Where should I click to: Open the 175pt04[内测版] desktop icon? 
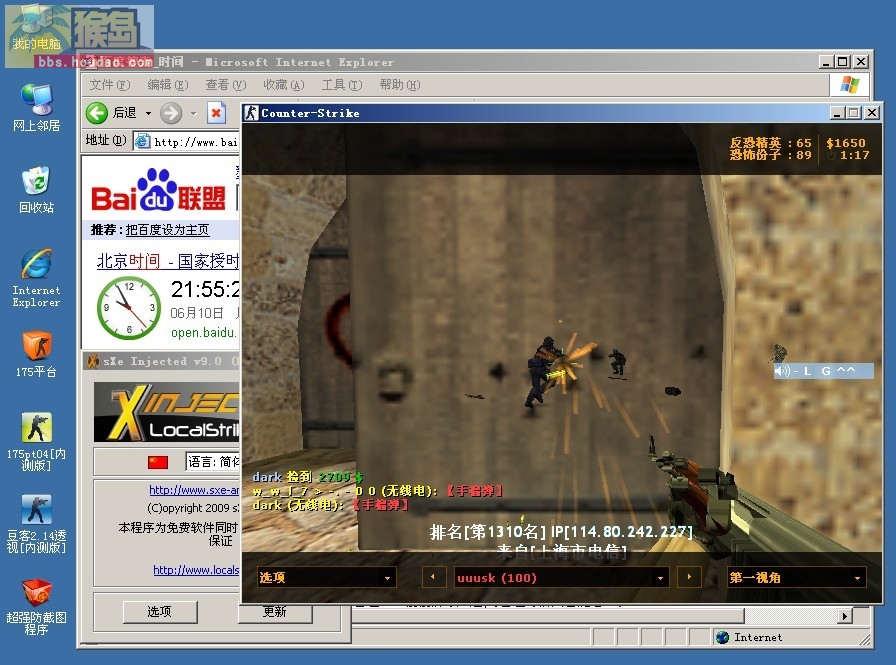(37, 441)
